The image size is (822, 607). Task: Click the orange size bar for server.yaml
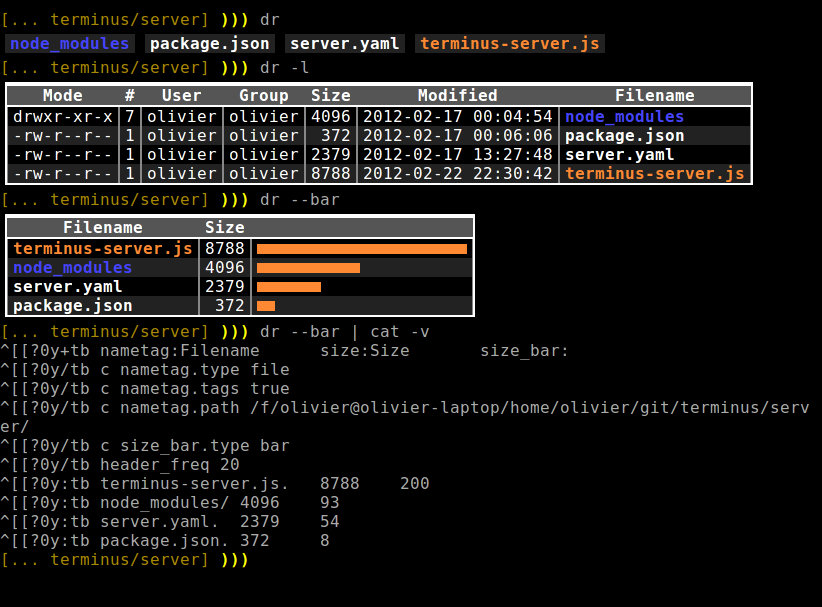[x=289, y=287]
